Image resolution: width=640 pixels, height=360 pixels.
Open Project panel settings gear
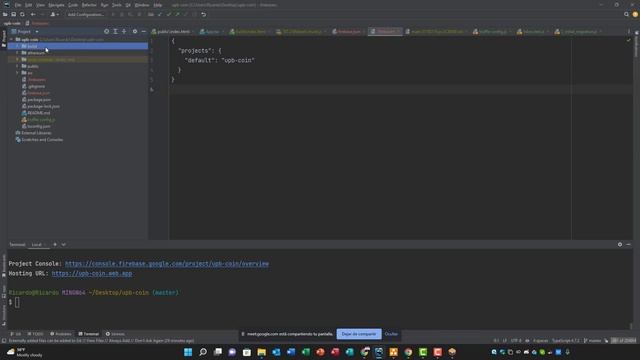[x=135, y=31]
